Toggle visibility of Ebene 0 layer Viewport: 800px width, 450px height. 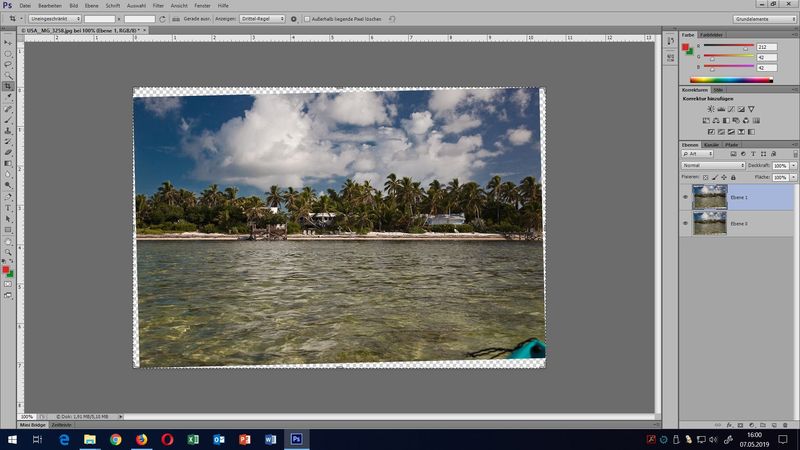coord(685,223)
